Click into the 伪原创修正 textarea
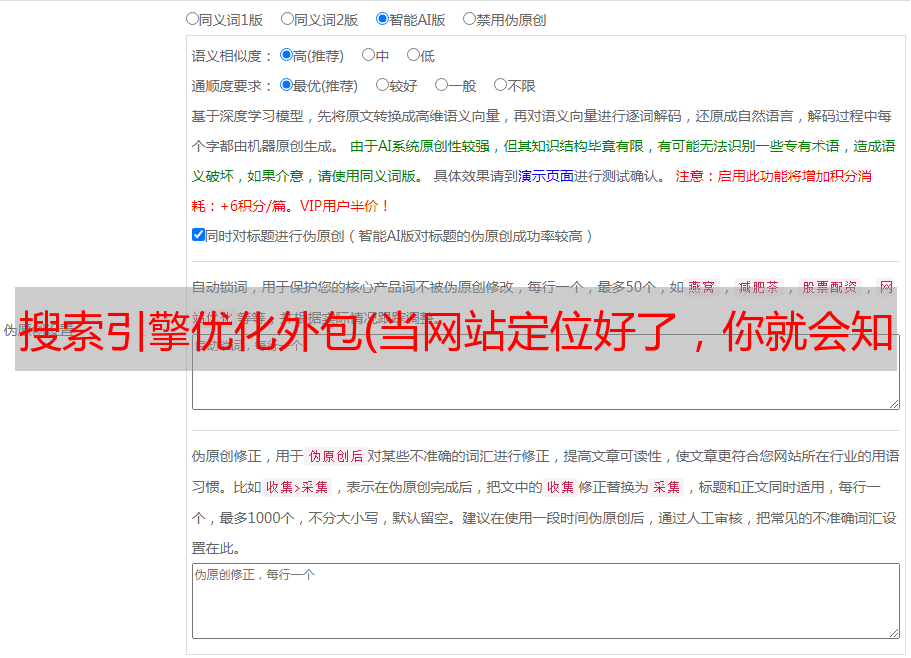The height and width of the screenshot is (658, 911). [x=546, y=601]
